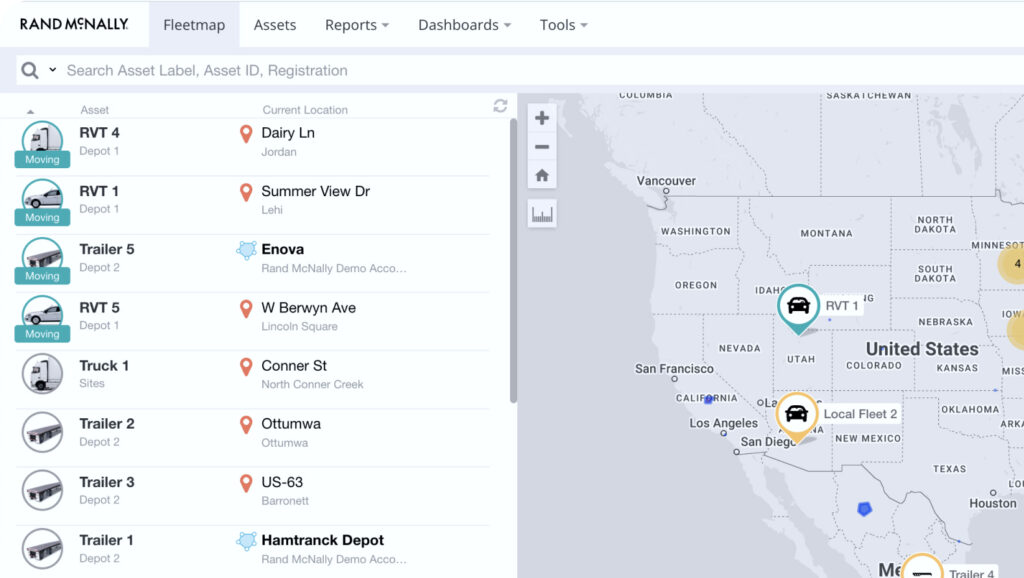Zoom out using the minus map button
Viewport: 1024px width, 578px height.
[x=542, y=147]
